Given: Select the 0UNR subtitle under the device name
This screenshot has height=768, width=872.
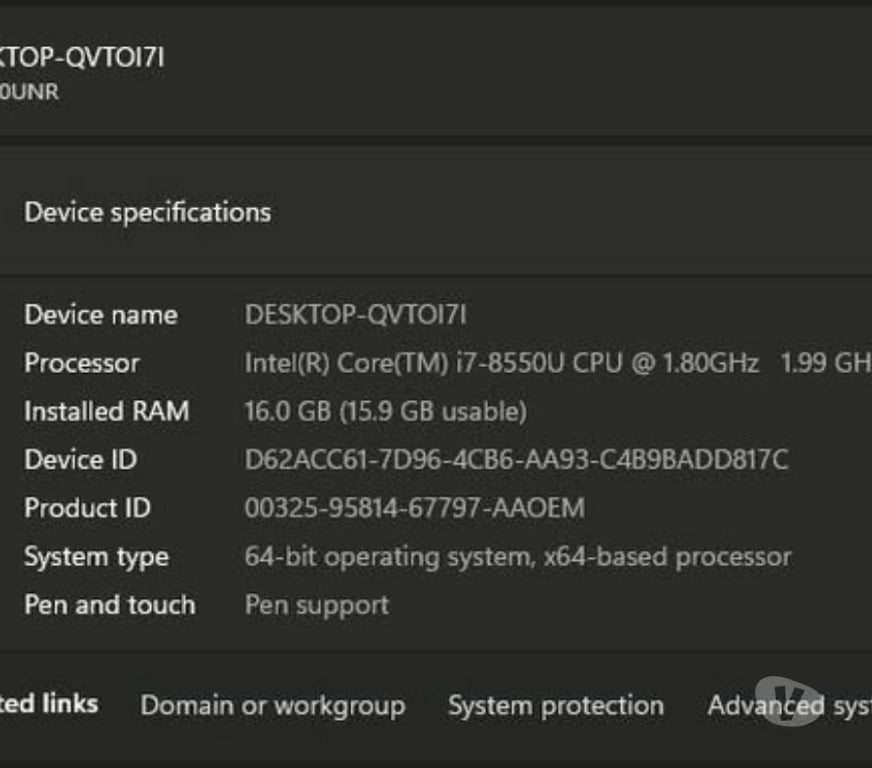Looking at the screenshot, I should pos(29,92).
